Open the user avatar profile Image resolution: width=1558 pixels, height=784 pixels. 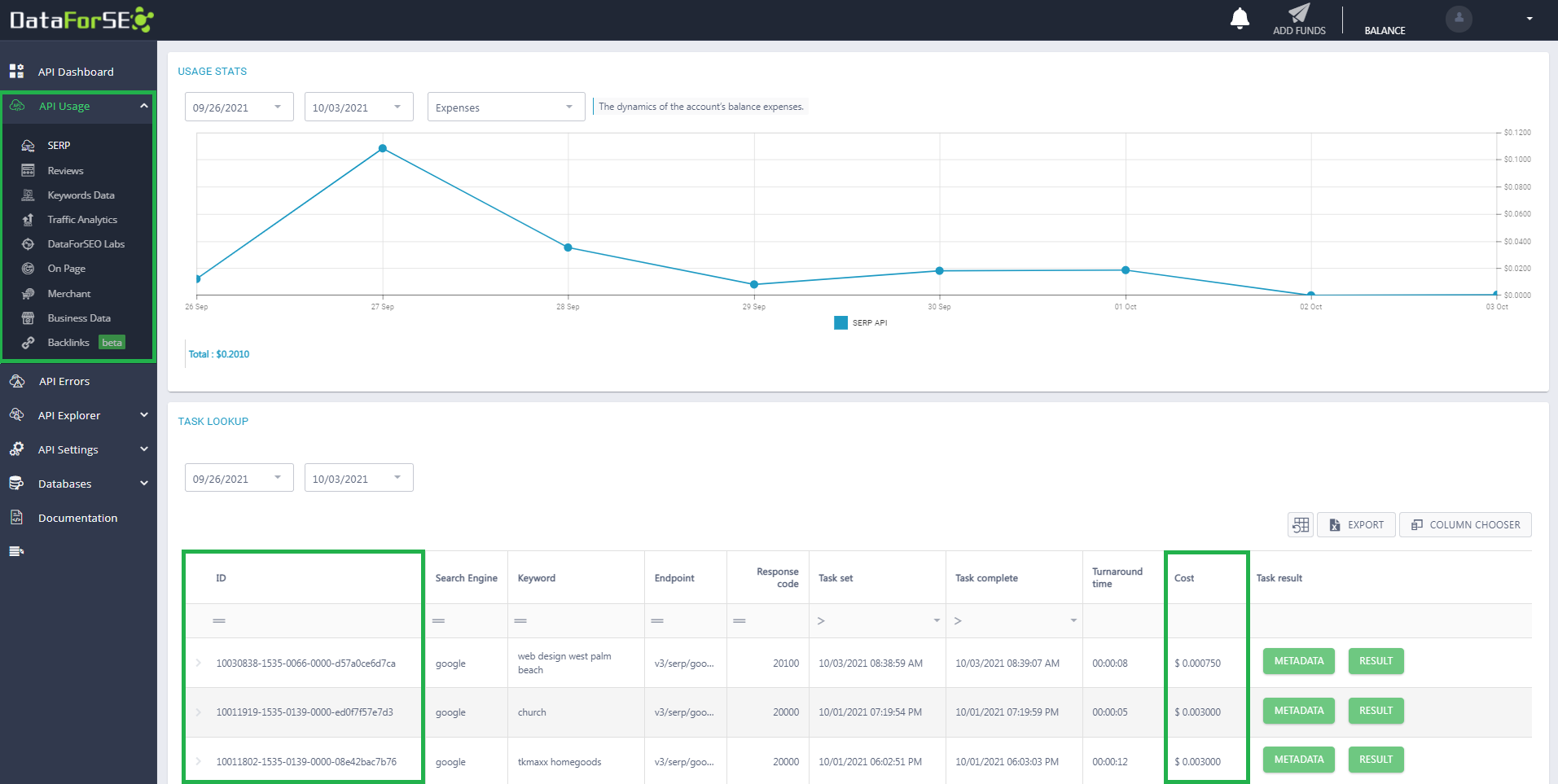point(1459,18)
